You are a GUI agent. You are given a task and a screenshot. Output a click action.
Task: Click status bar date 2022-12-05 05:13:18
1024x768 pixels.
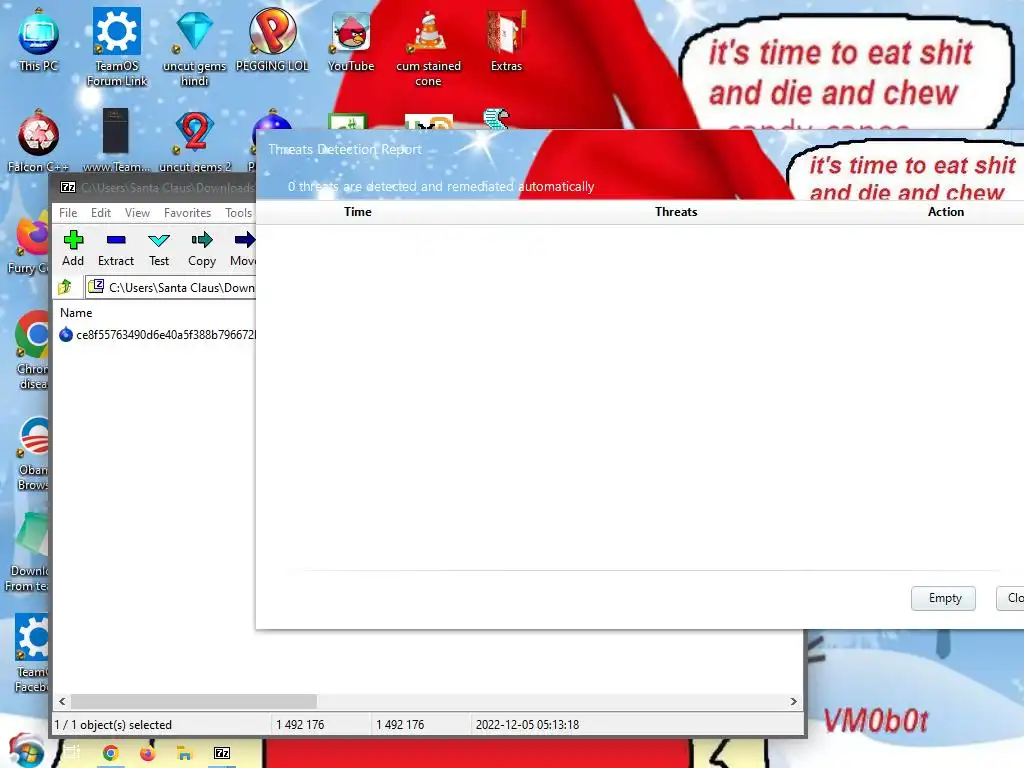pyautogui.click(x=527, y=724)
